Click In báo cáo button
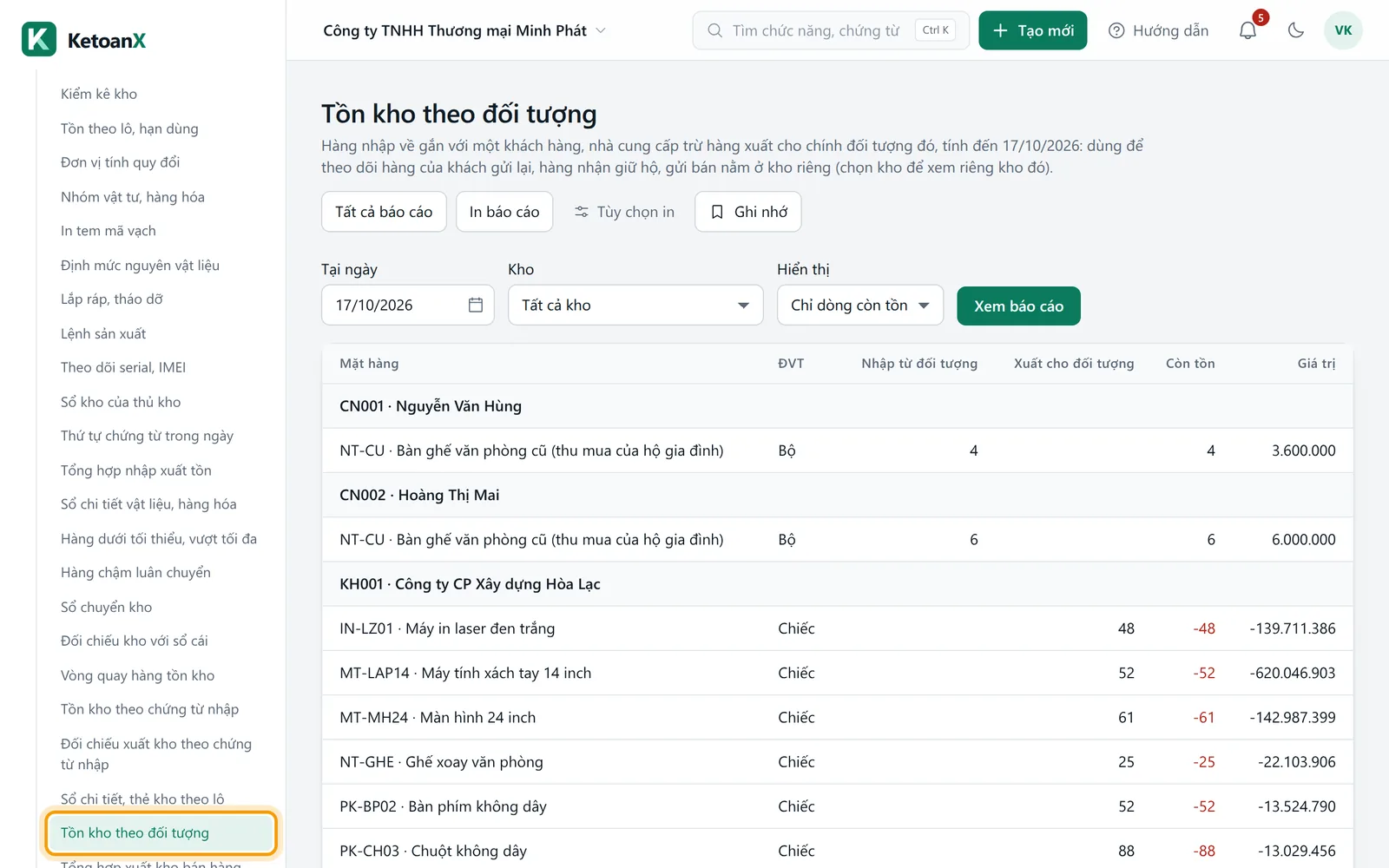 (504, 212)
